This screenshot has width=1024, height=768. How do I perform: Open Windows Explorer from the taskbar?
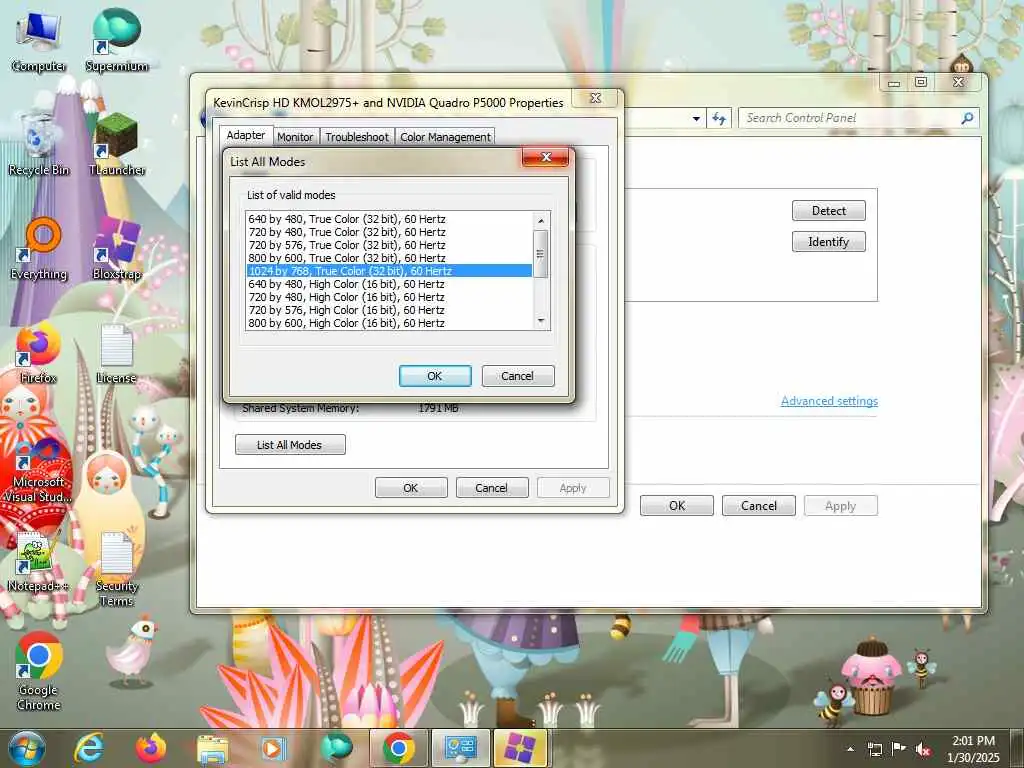click(212, 748)
